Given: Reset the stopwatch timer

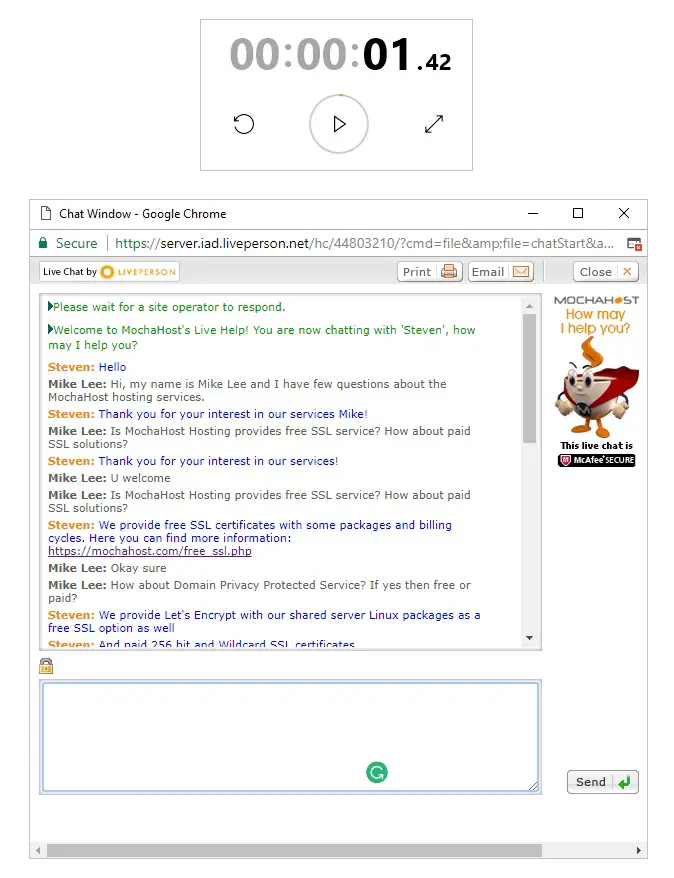Looking at the screenshot, I should tap(244, 124).
